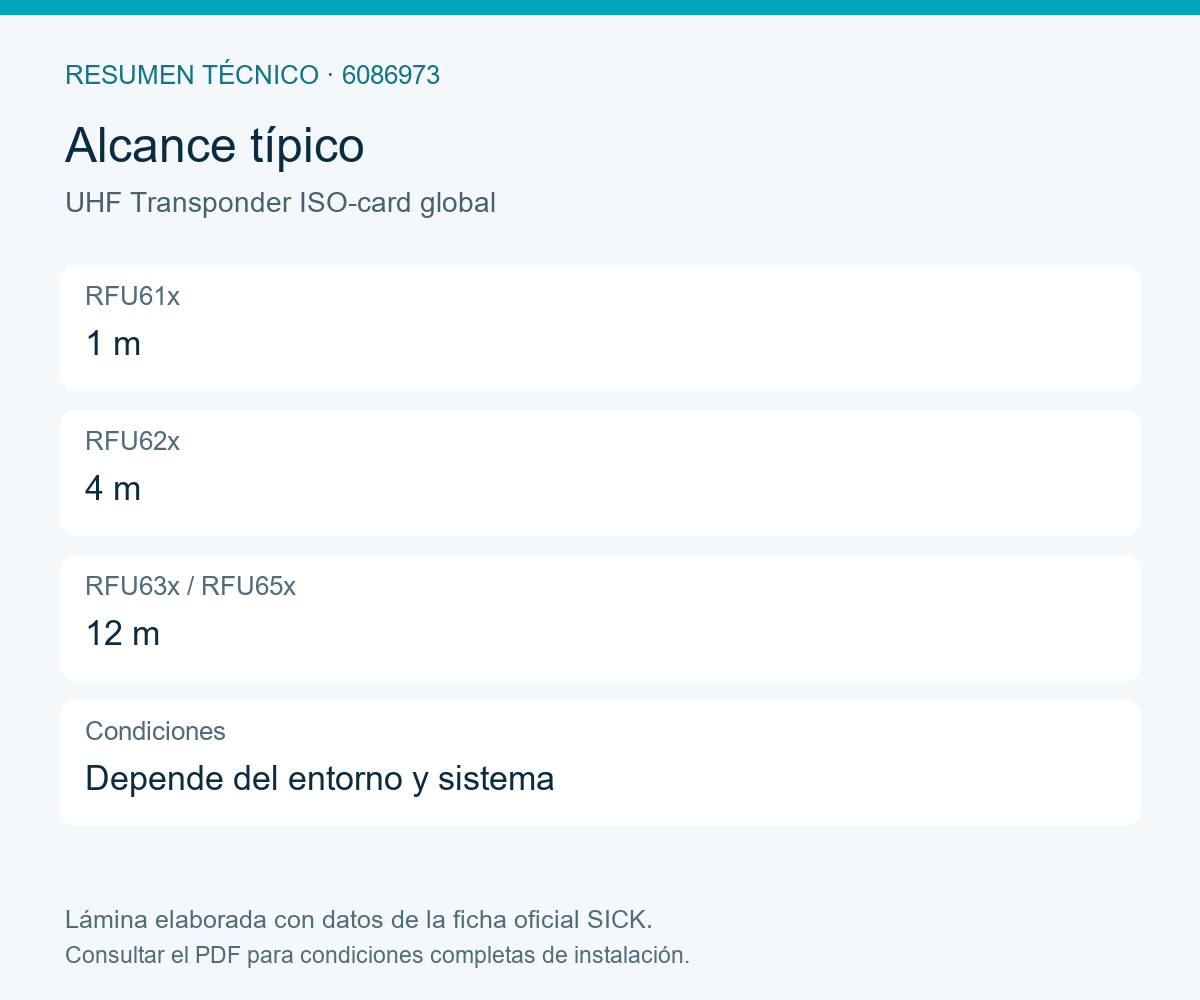The image size is (1200, 1000).
Task: Select the document number 6086973
Action: click(391, 75)
